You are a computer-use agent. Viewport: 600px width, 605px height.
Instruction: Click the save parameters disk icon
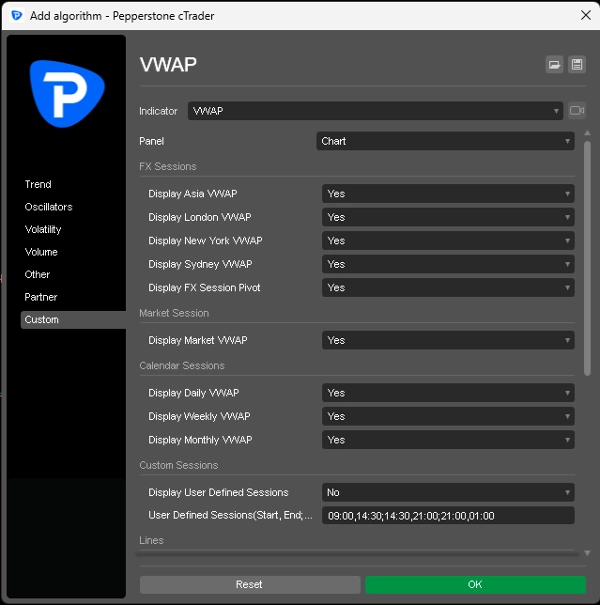(x=577, y=64)
